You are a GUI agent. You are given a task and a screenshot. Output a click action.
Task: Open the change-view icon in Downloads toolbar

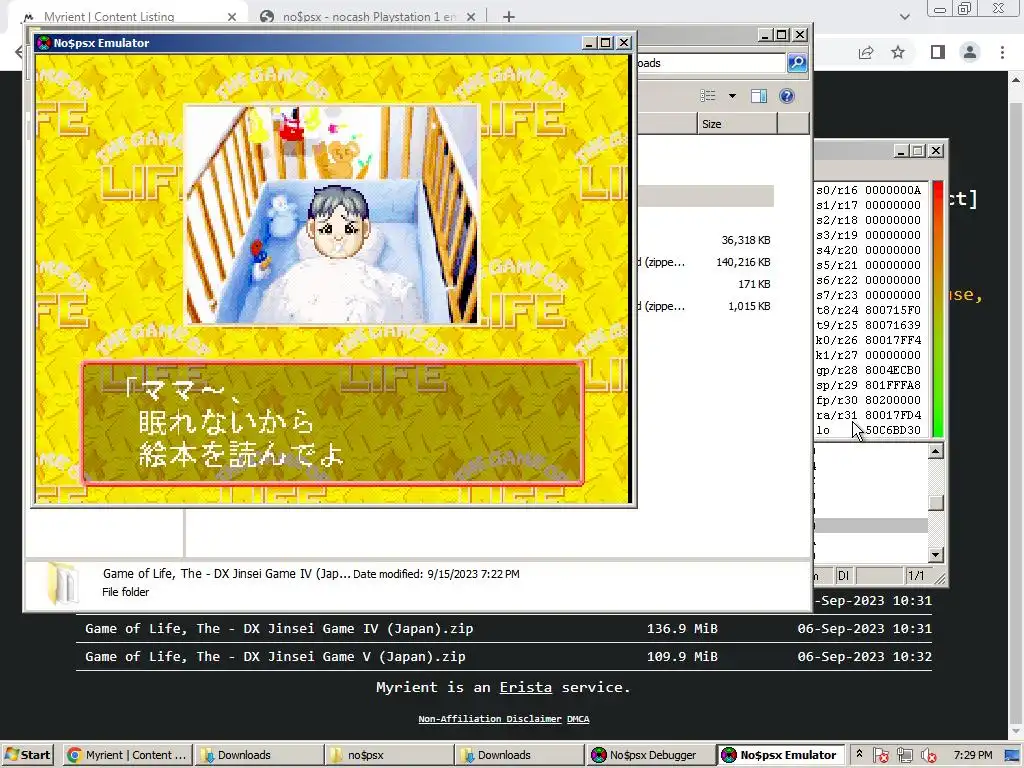(x=708, y=96)
